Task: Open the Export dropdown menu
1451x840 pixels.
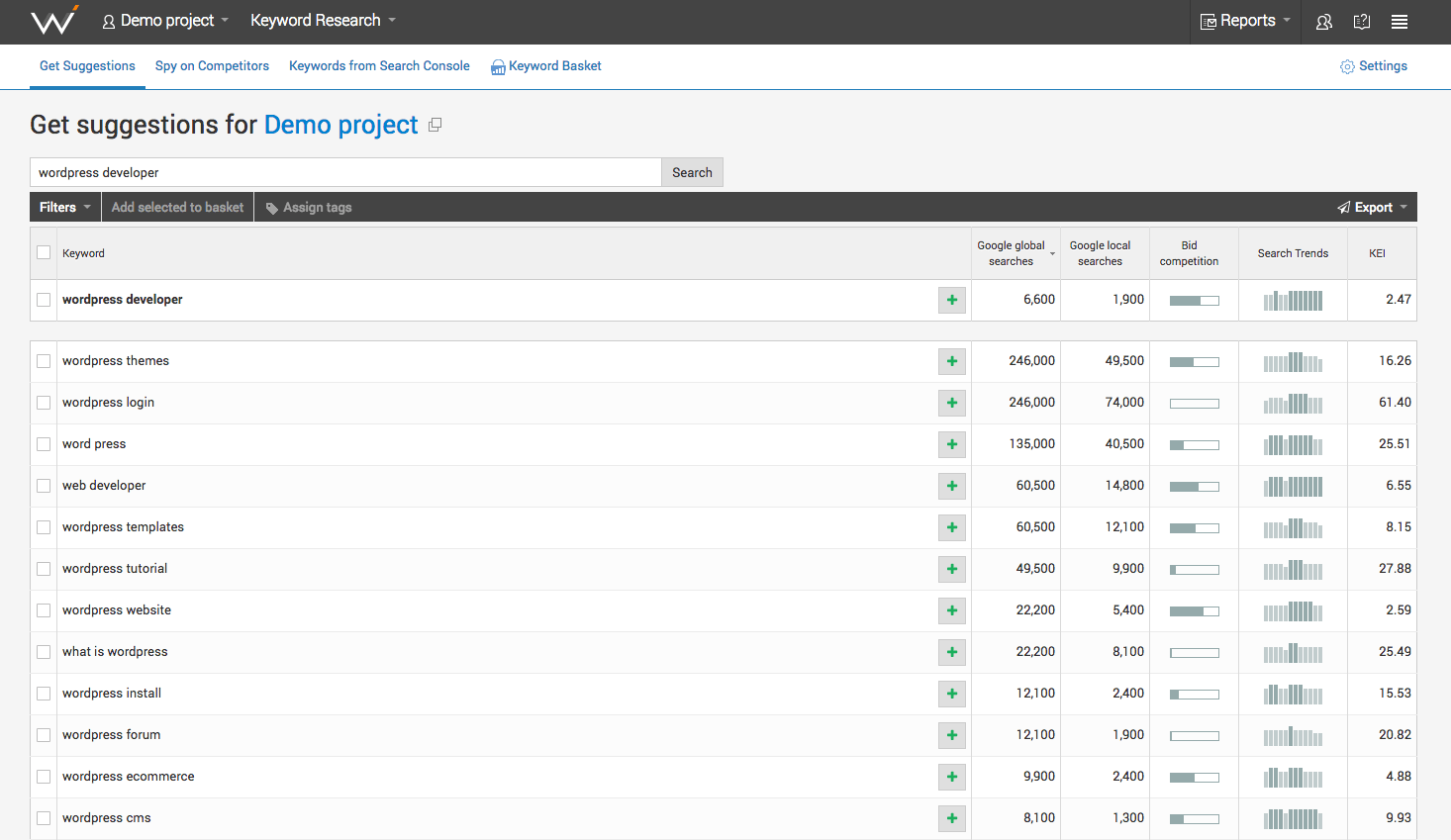Action: click(1373, 207)
